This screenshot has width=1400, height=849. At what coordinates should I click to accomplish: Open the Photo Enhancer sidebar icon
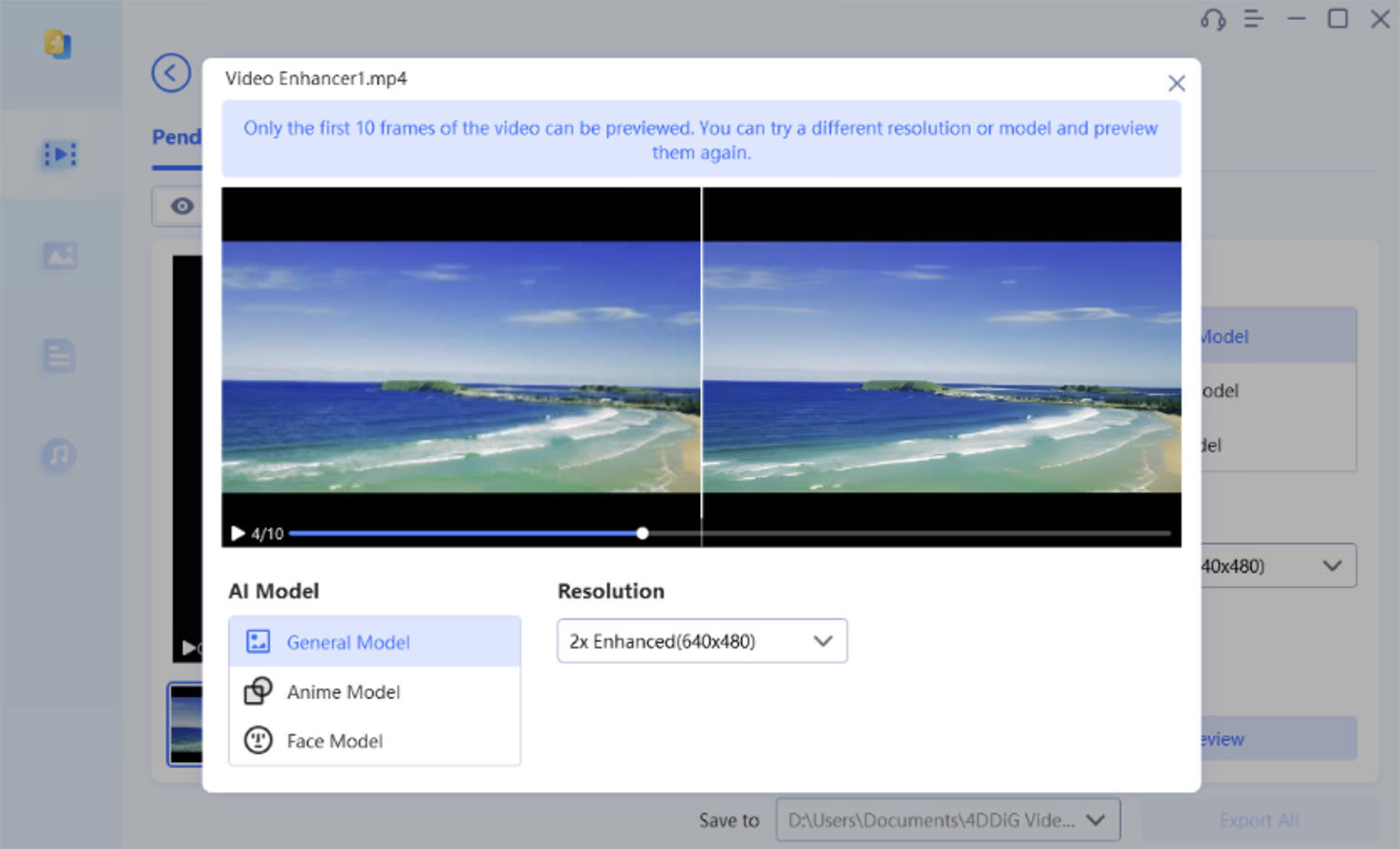[60, 255]
